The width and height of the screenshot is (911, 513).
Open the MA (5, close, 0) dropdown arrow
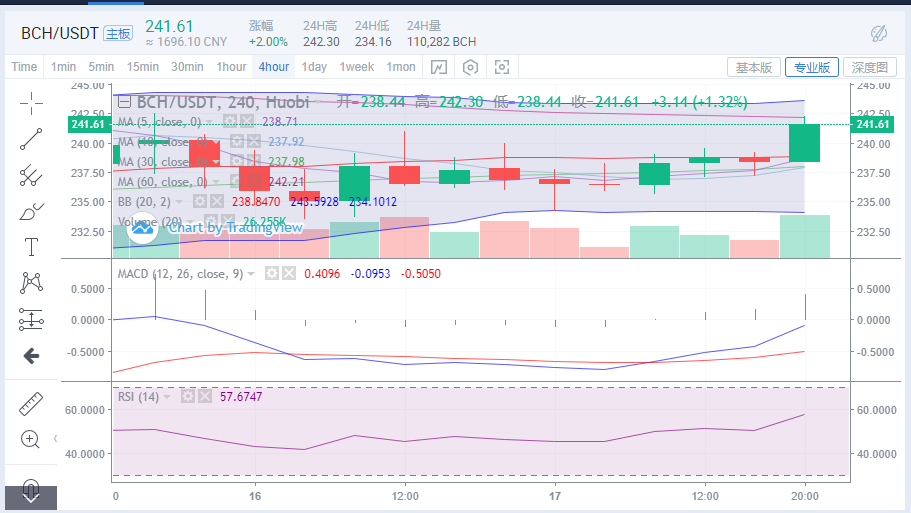[x=209, y=122]
